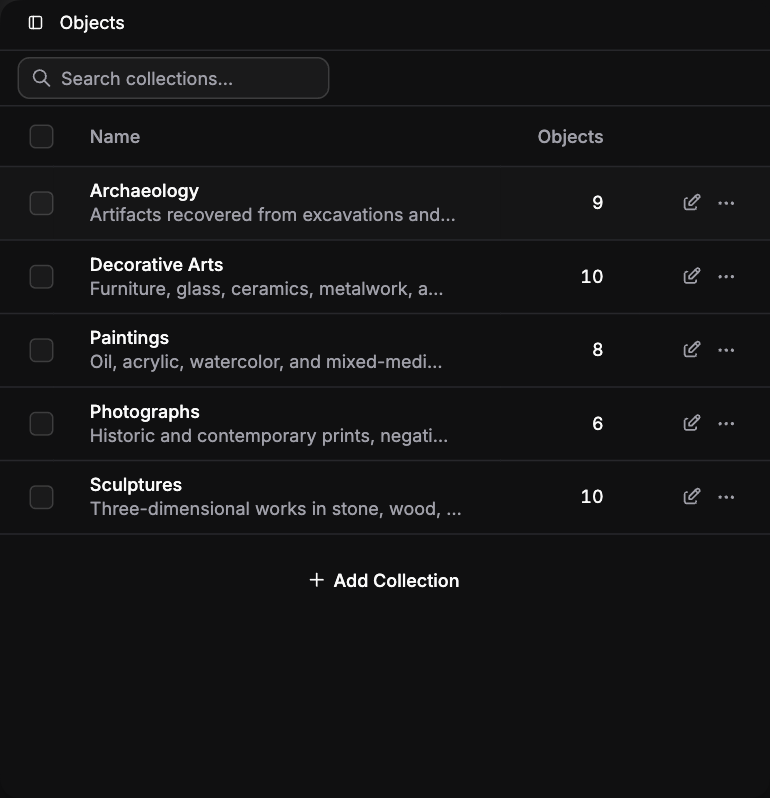
Task: Edit the Archaeology collection
Action: click(x=692, y=203)
